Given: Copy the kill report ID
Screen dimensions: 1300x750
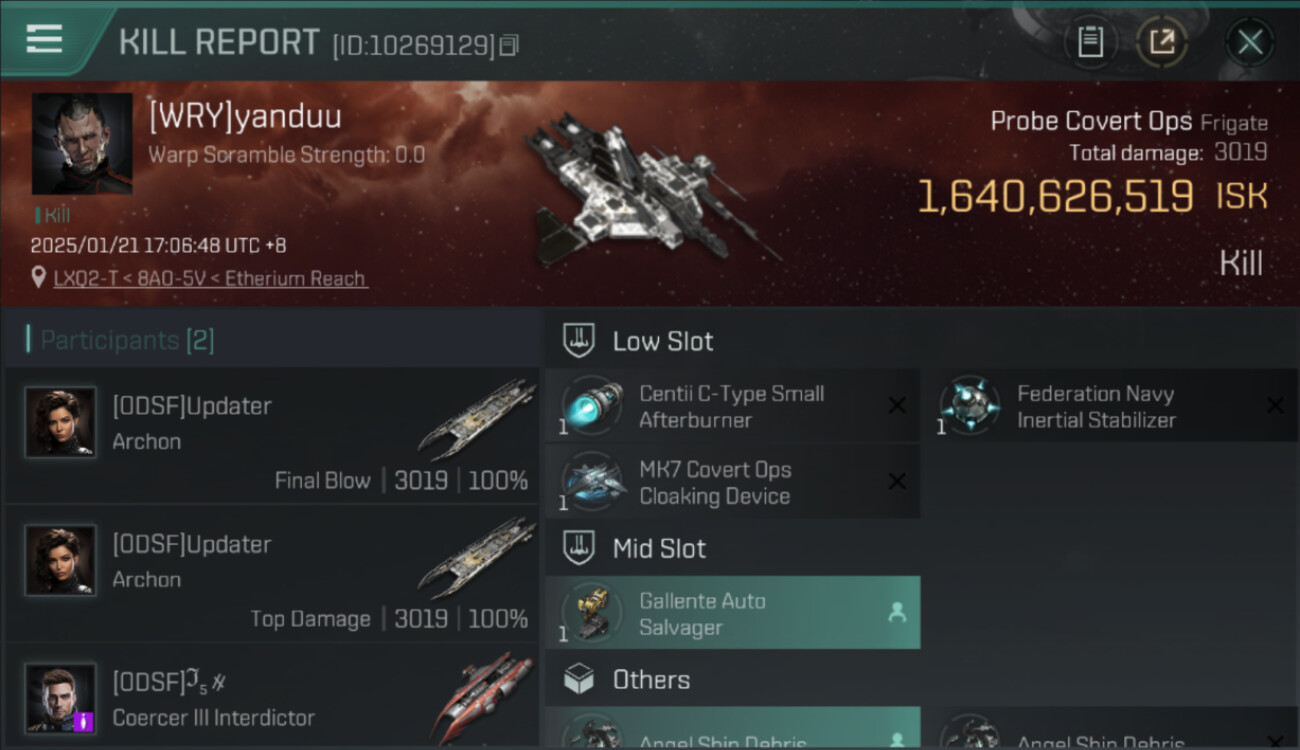Looking at the screenshot, I should (509, 45).
